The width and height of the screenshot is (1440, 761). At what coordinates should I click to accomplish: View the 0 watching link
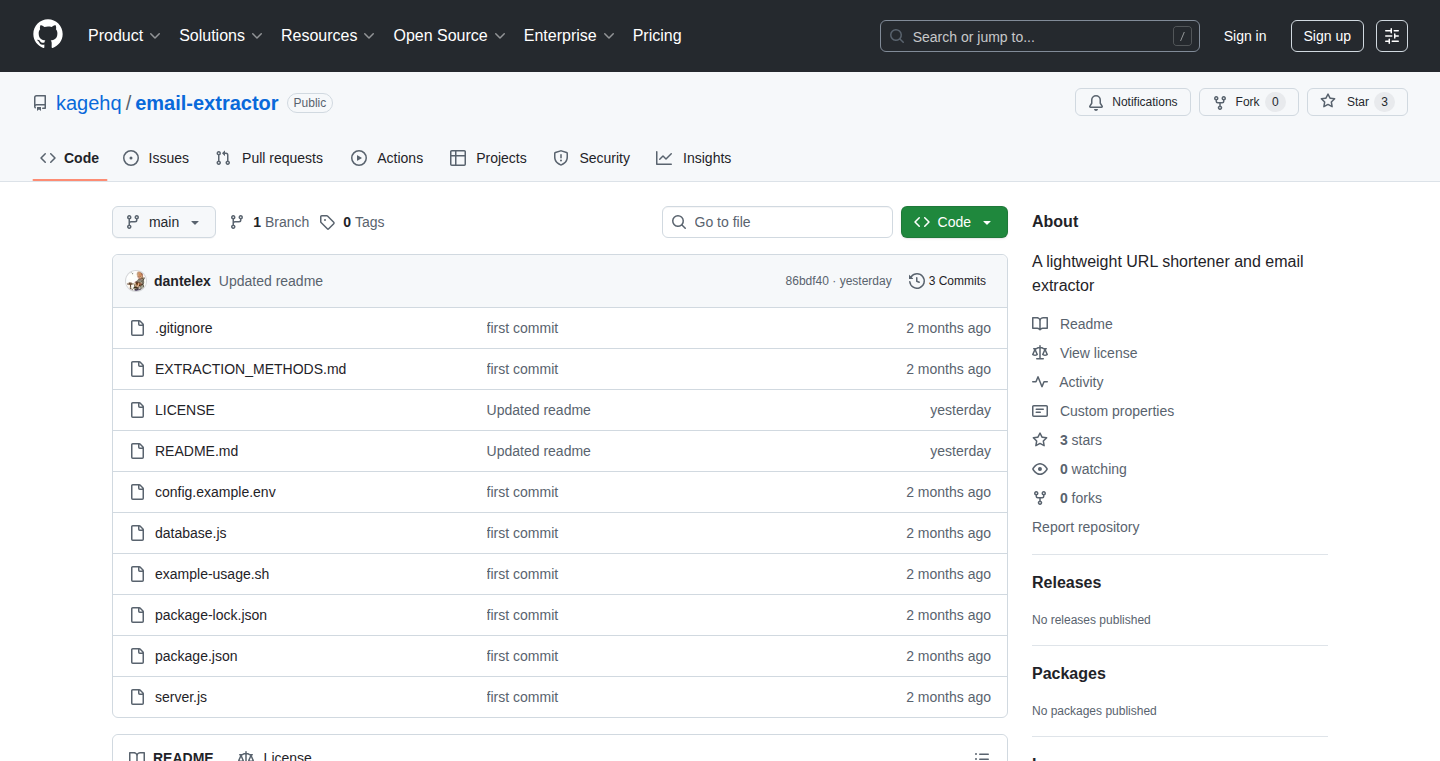click(1079, 469)
